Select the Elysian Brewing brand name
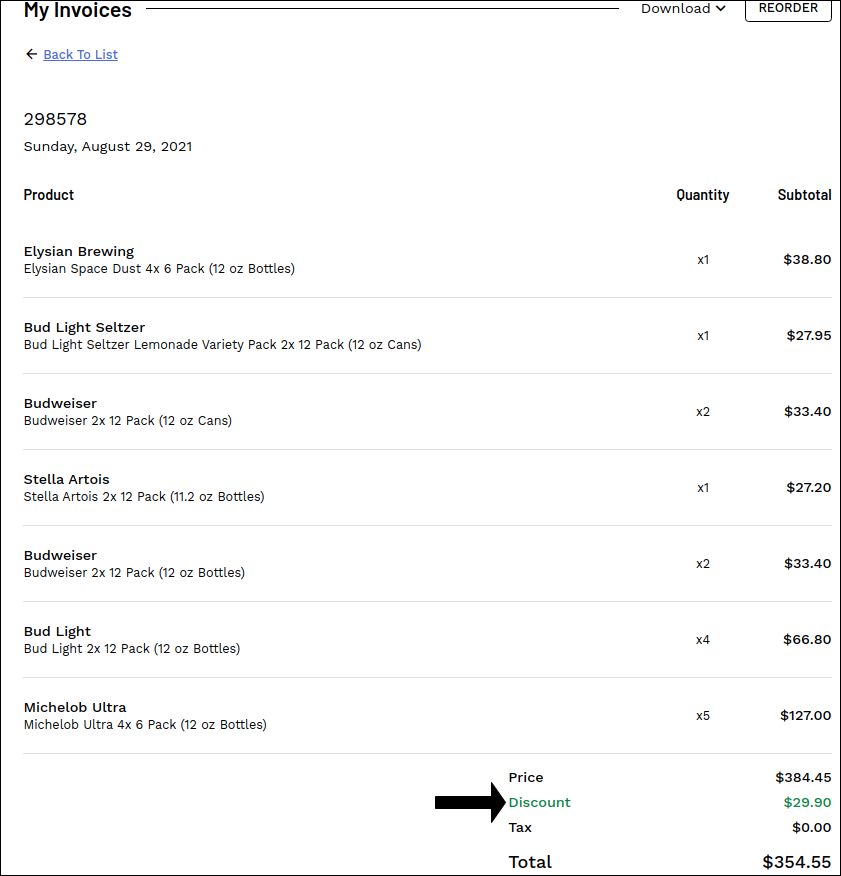This screenshot has width=841, height=876. (x=79, y=251)
